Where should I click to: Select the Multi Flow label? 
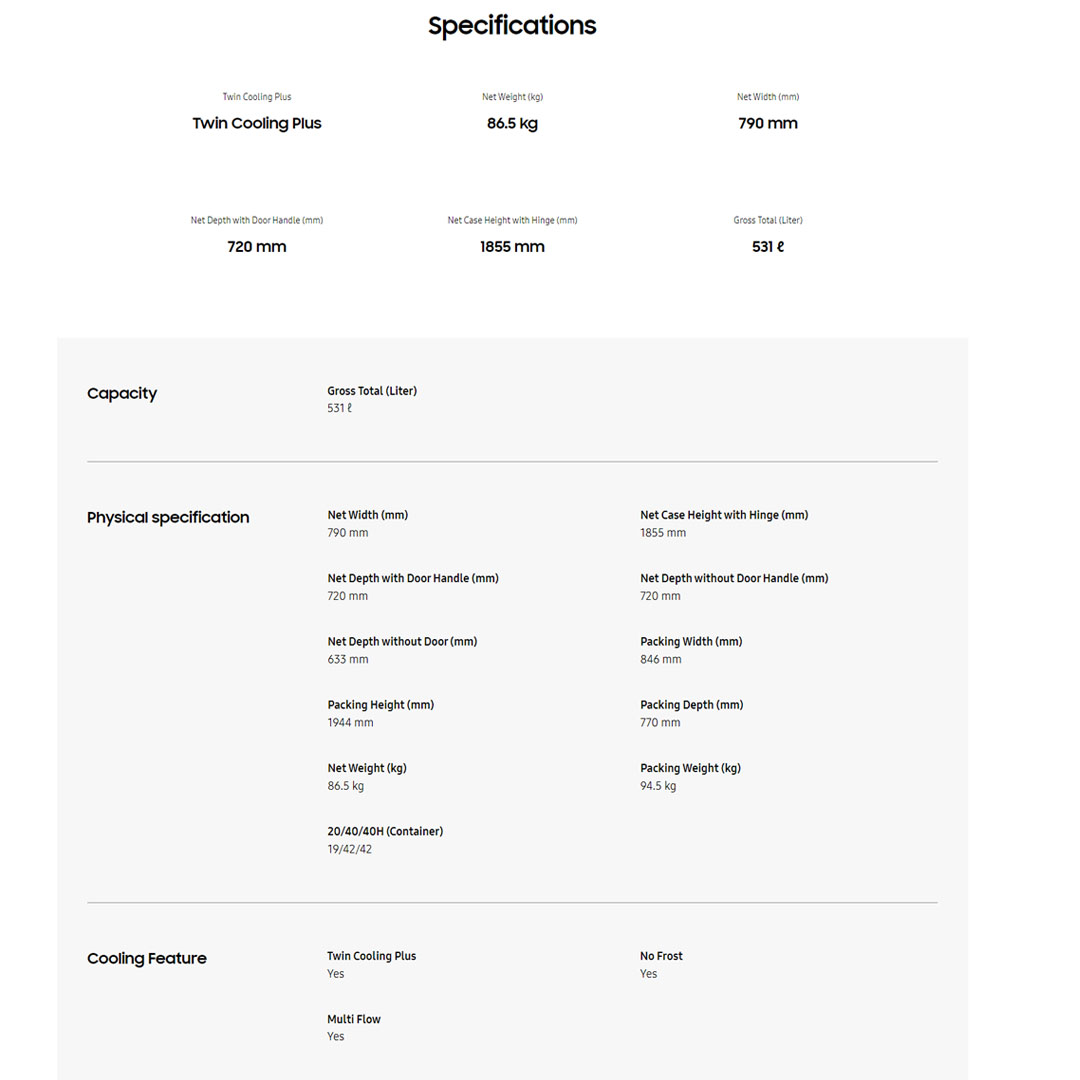(x=354, y=1020)
